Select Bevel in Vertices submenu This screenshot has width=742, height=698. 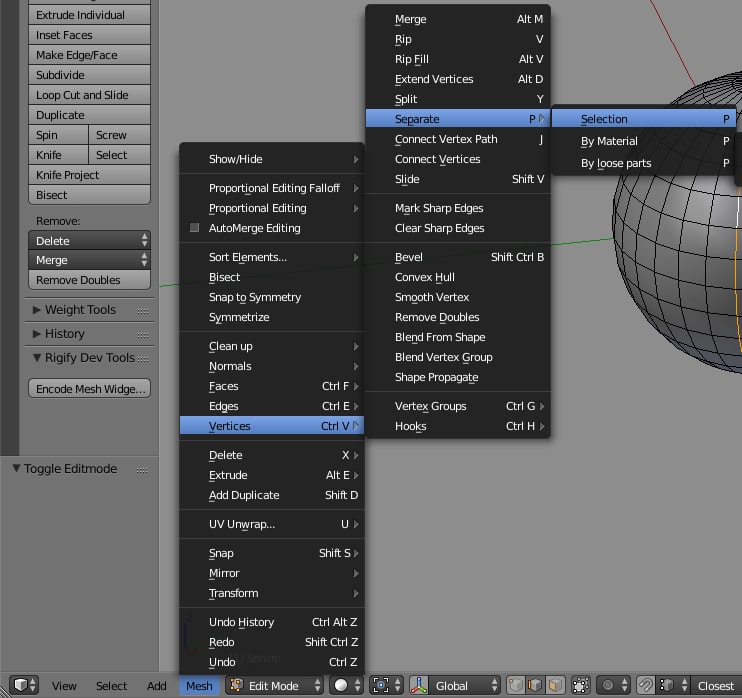(458, 257)
